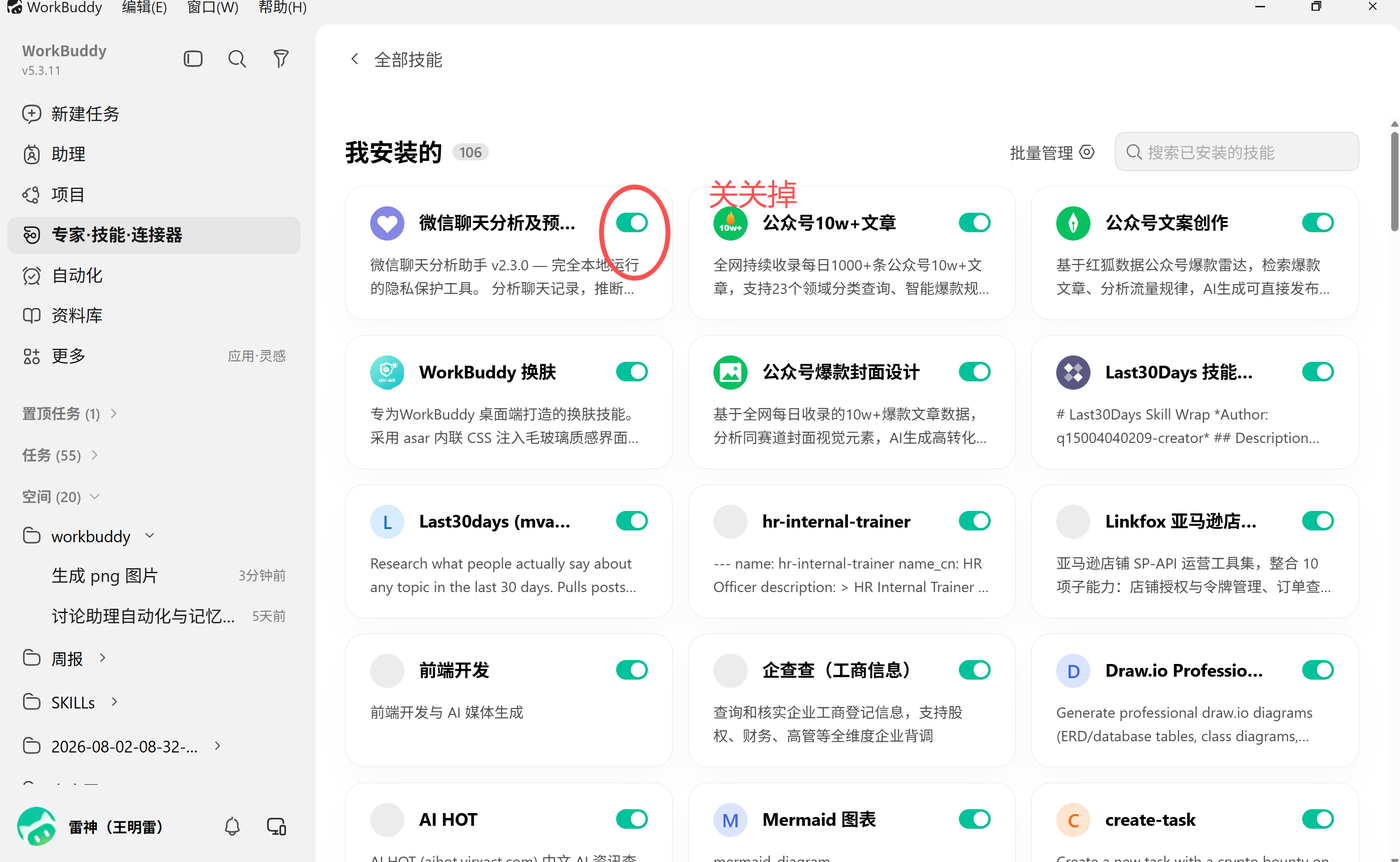Click the WorkBuddy 换肤 skill icon
The image size is (1400, 862).
click(x=387, y=372)
